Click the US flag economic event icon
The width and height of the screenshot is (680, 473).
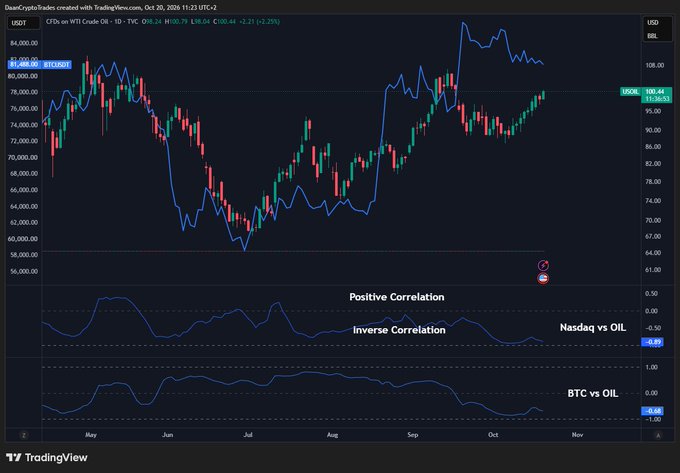click(x=543, y=278)
